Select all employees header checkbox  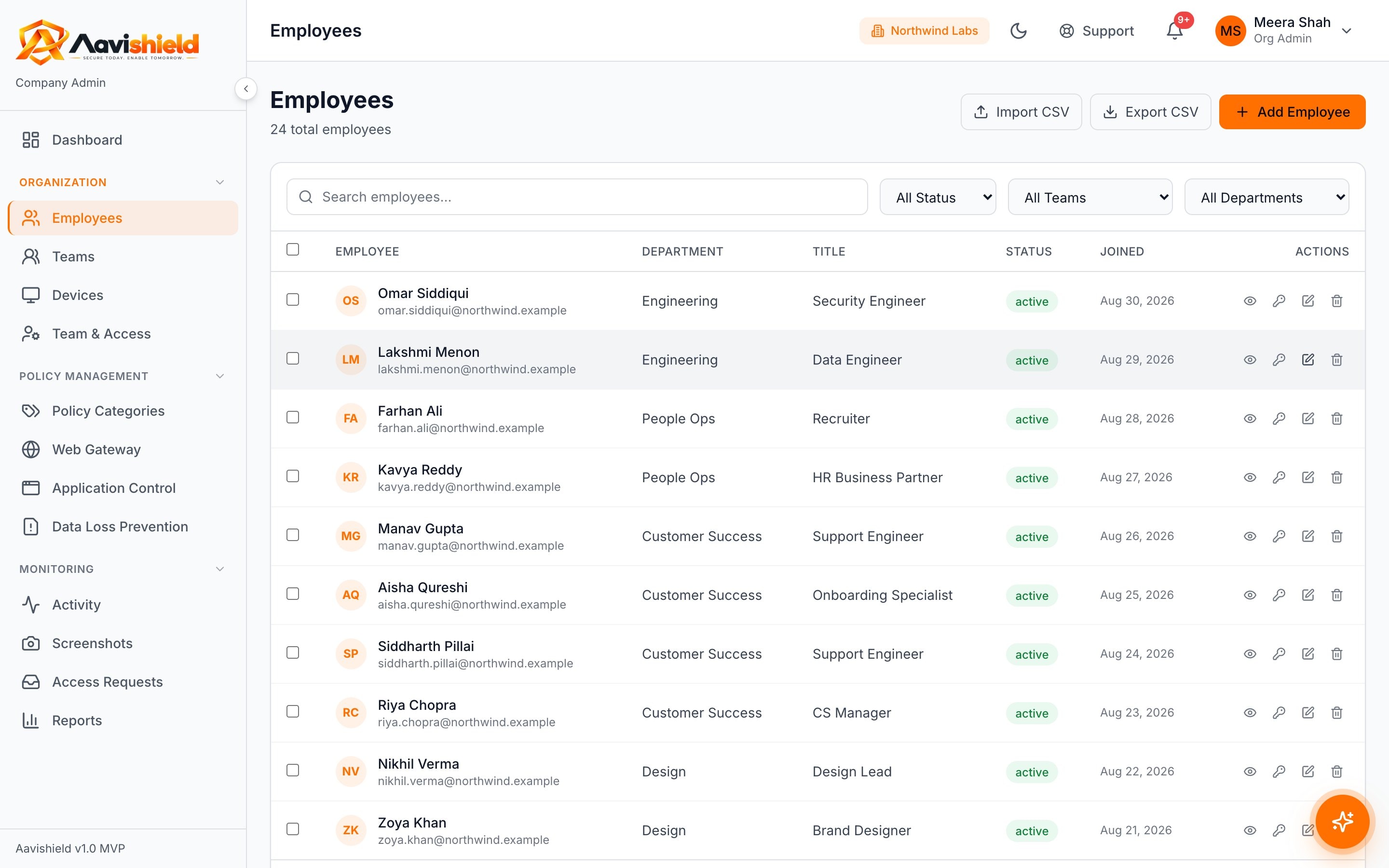(293, 250)
